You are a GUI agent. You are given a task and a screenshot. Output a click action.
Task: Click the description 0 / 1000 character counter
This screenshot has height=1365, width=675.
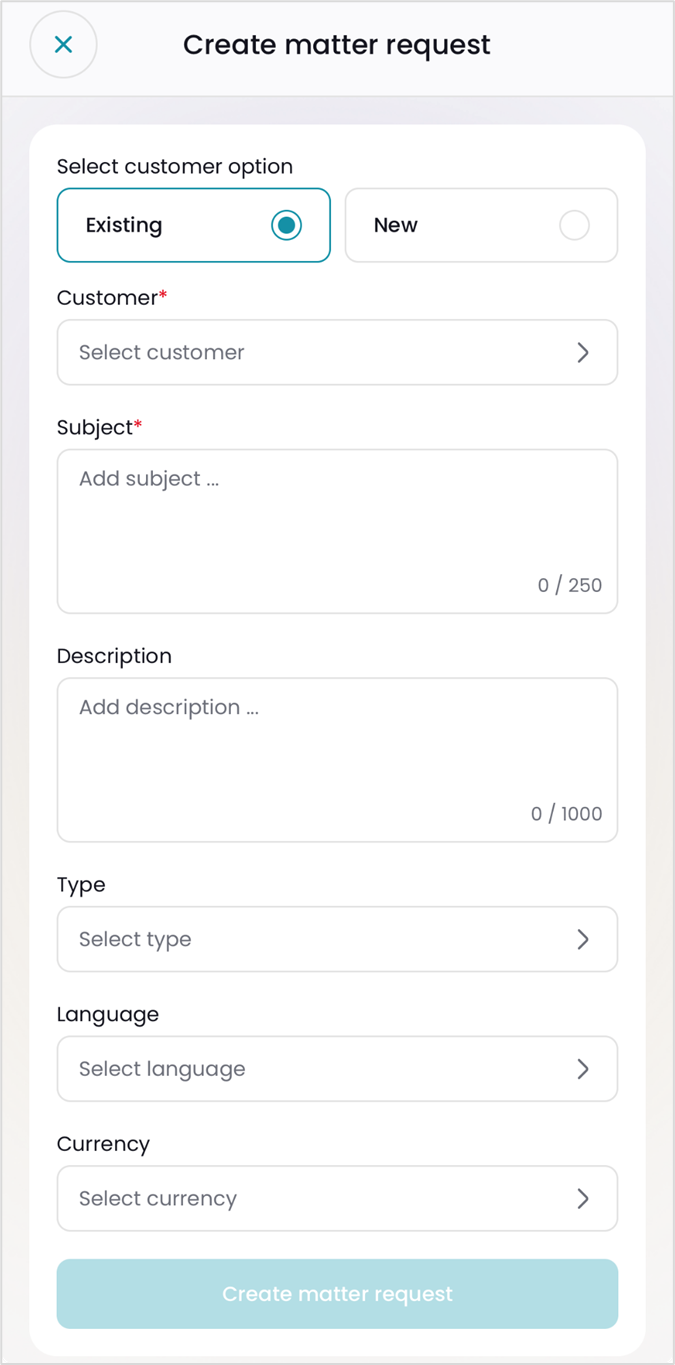point(567,814)
